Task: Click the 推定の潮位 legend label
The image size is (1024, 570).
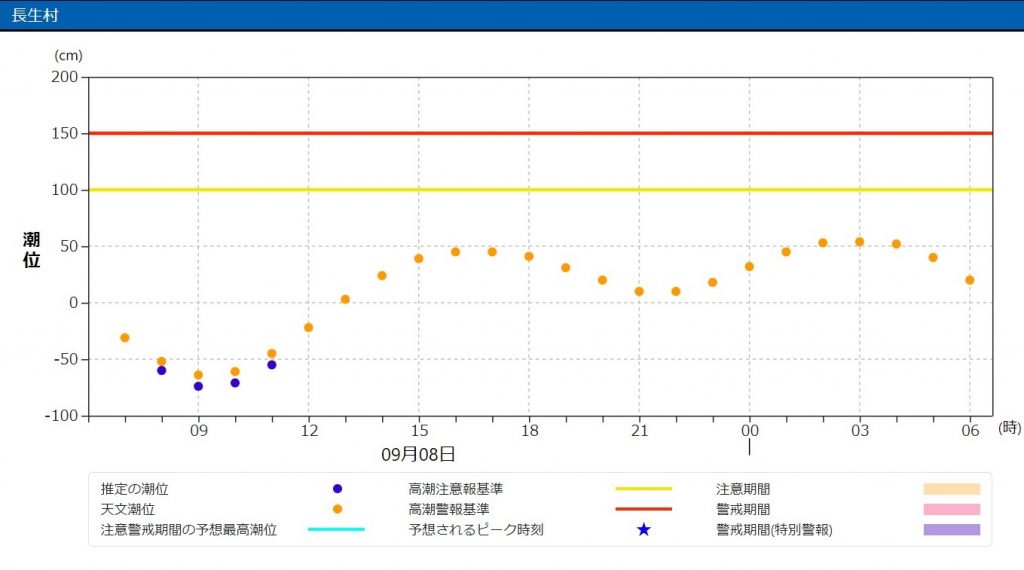Action: coord(135,488)
